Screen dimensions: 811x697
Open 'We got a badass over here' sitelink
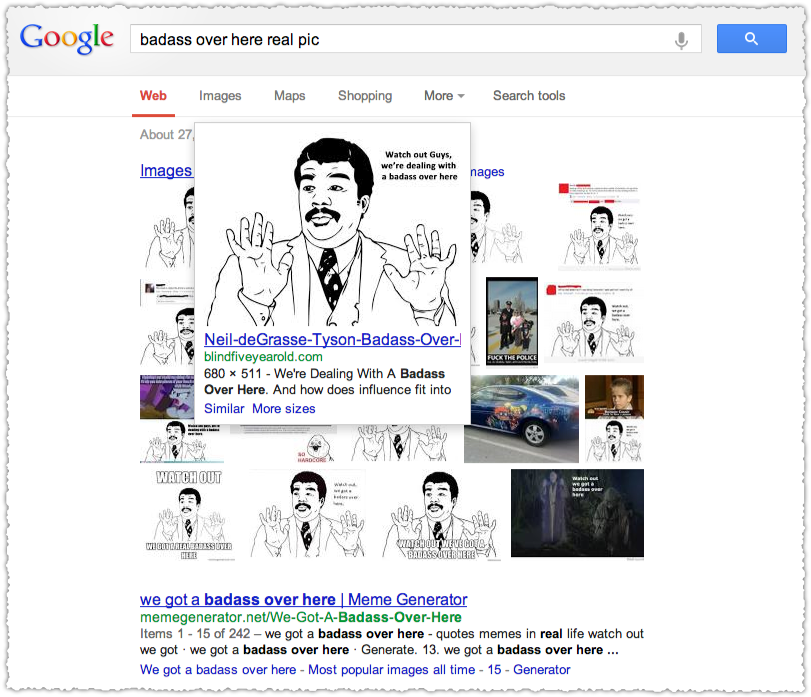click(x=218, y=670)
